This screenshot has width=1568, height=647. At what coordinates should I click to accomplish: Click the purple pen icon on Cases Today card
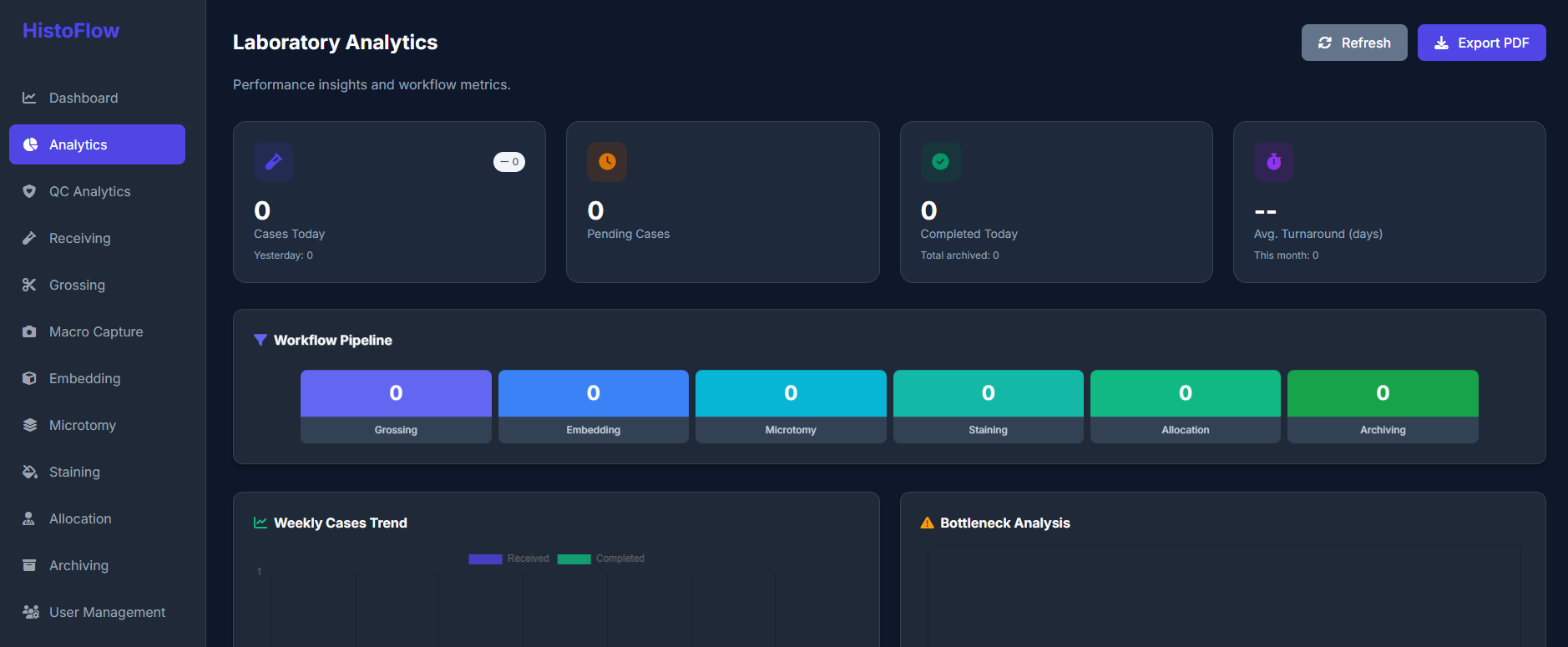[x=273, y=162]
